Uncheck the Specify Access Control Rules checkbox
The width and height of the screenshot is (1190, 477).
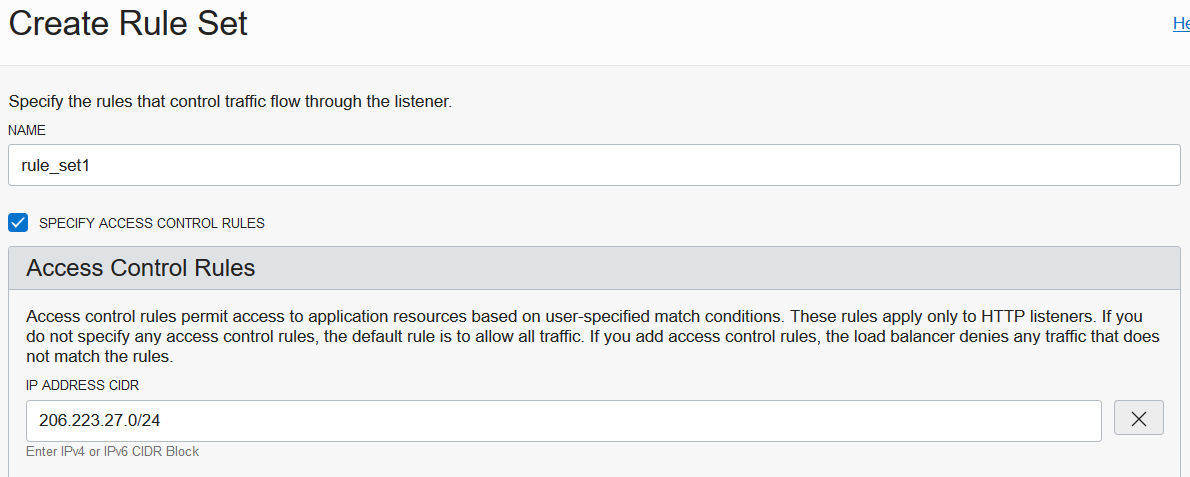coord(18,223)
